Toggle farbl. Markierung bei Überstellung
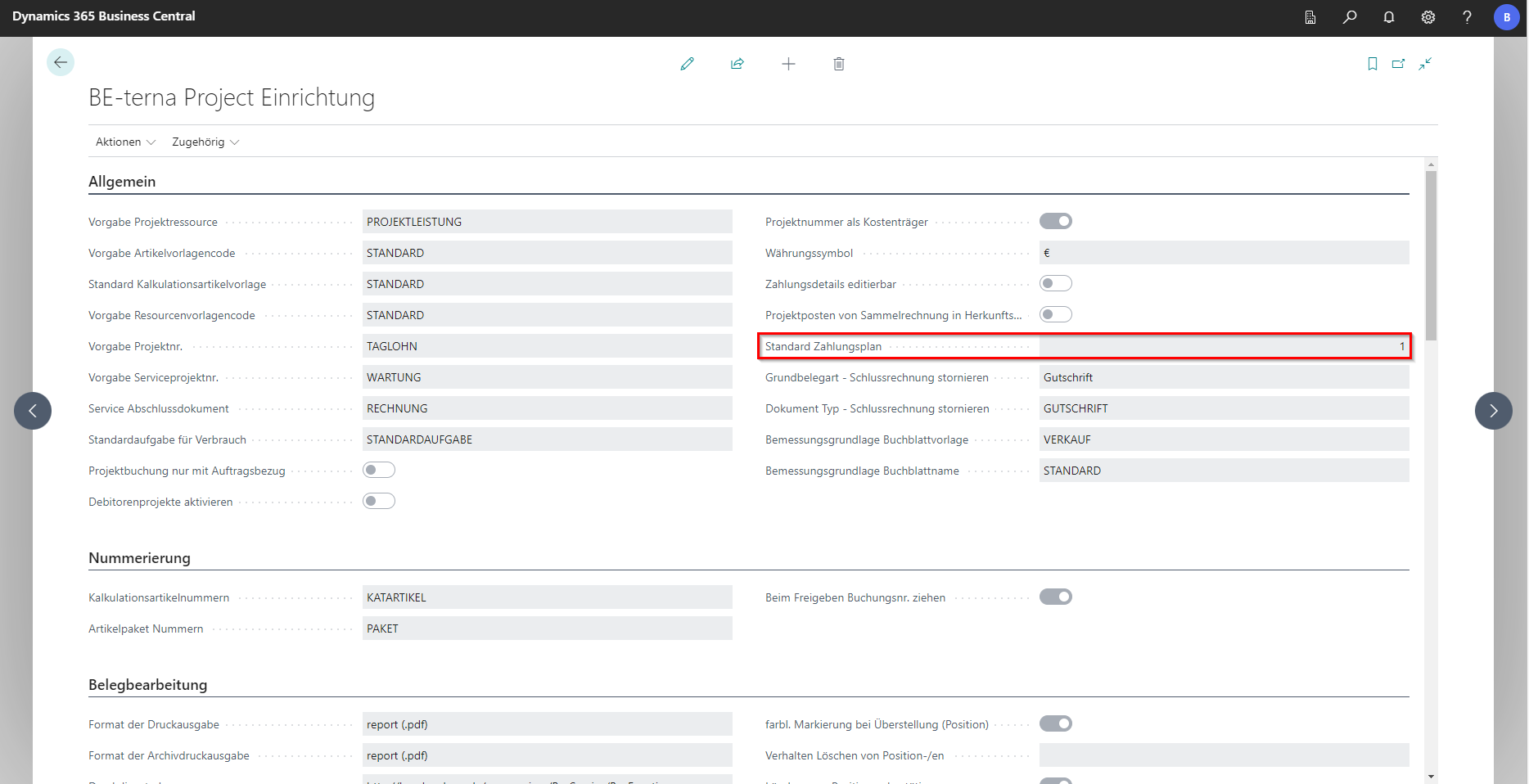 click(1055, 723)
